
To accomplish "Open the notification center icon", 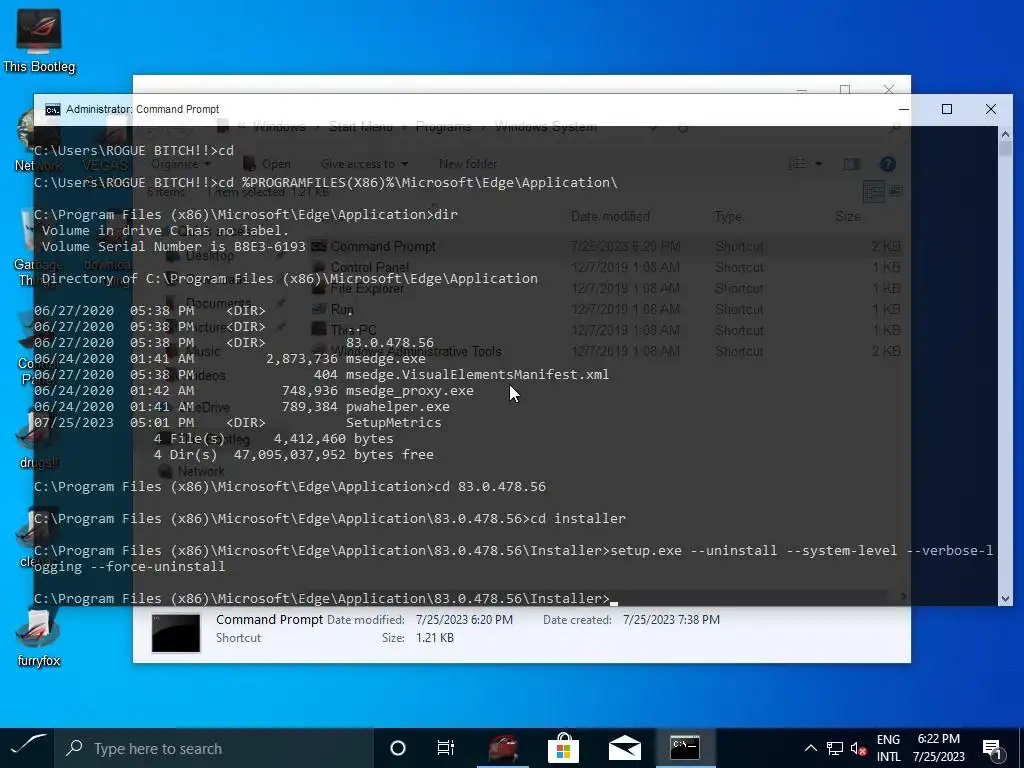I will [992, 749].
